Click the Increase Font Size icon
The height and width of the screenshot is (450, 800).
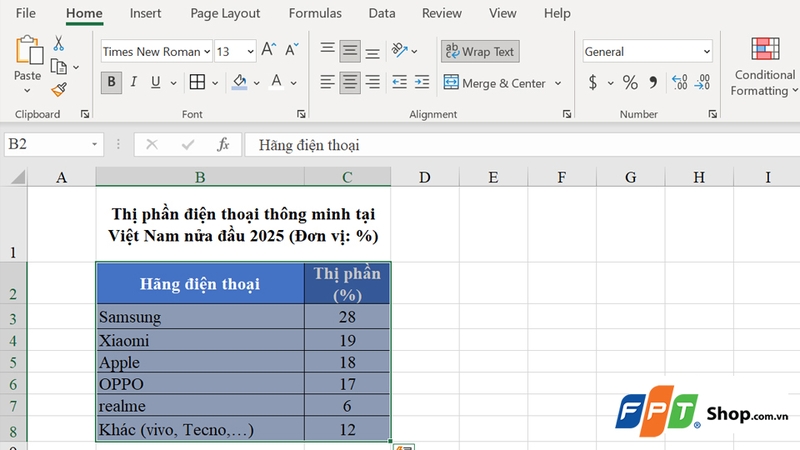(x=268, y=51)
